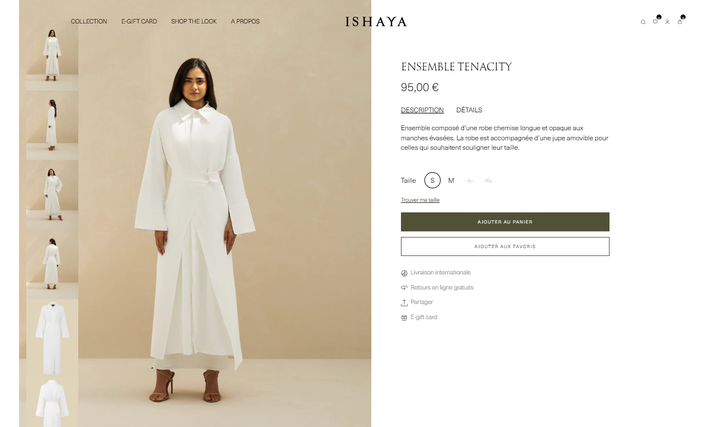
Task: Select size M
Action: pyautogui.click(x=451, y=180)
